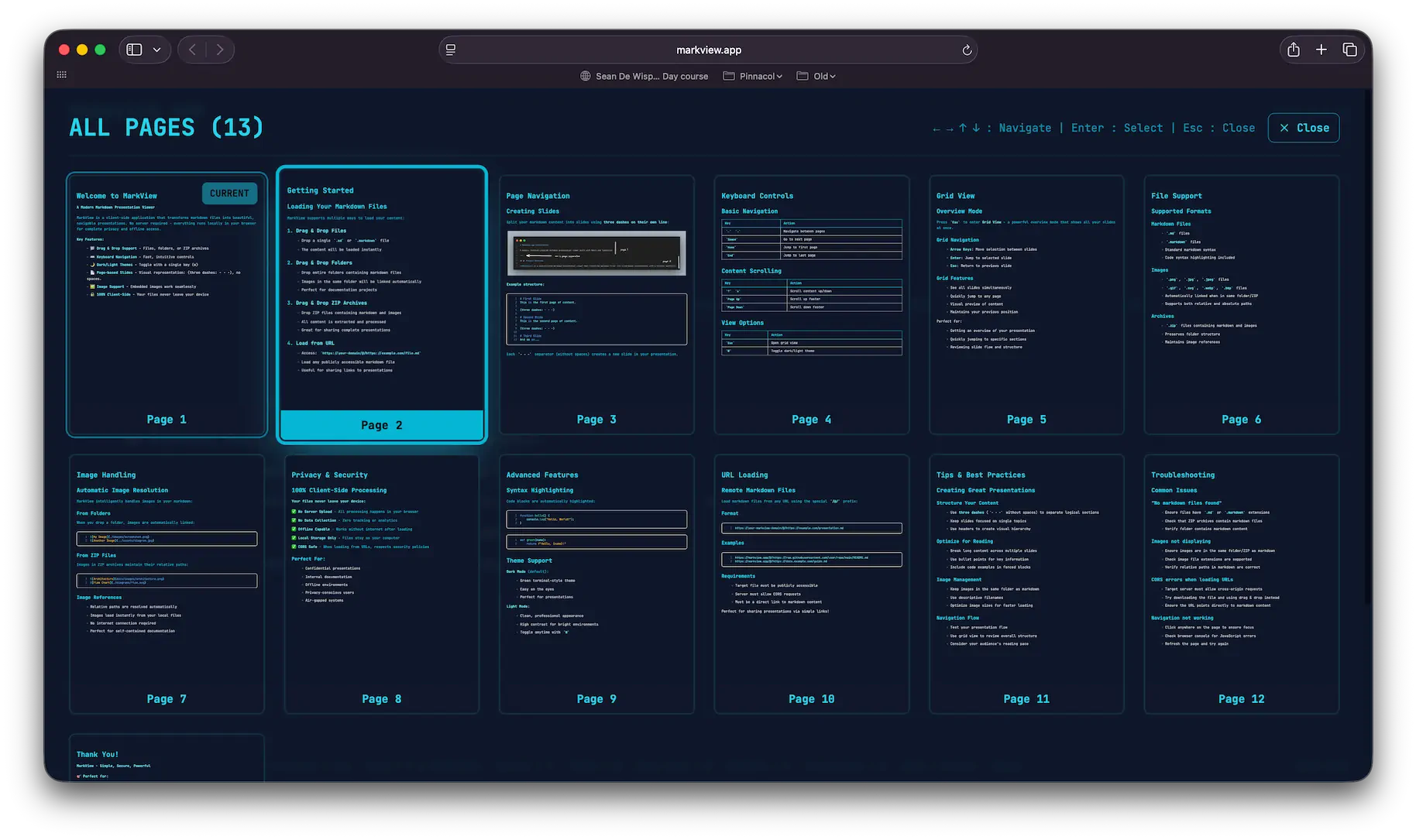This screenshot has height=840, width=1416.
Task: Open the Page 3 Page Navigation thumbnail
Action: (x=596, y=305)
